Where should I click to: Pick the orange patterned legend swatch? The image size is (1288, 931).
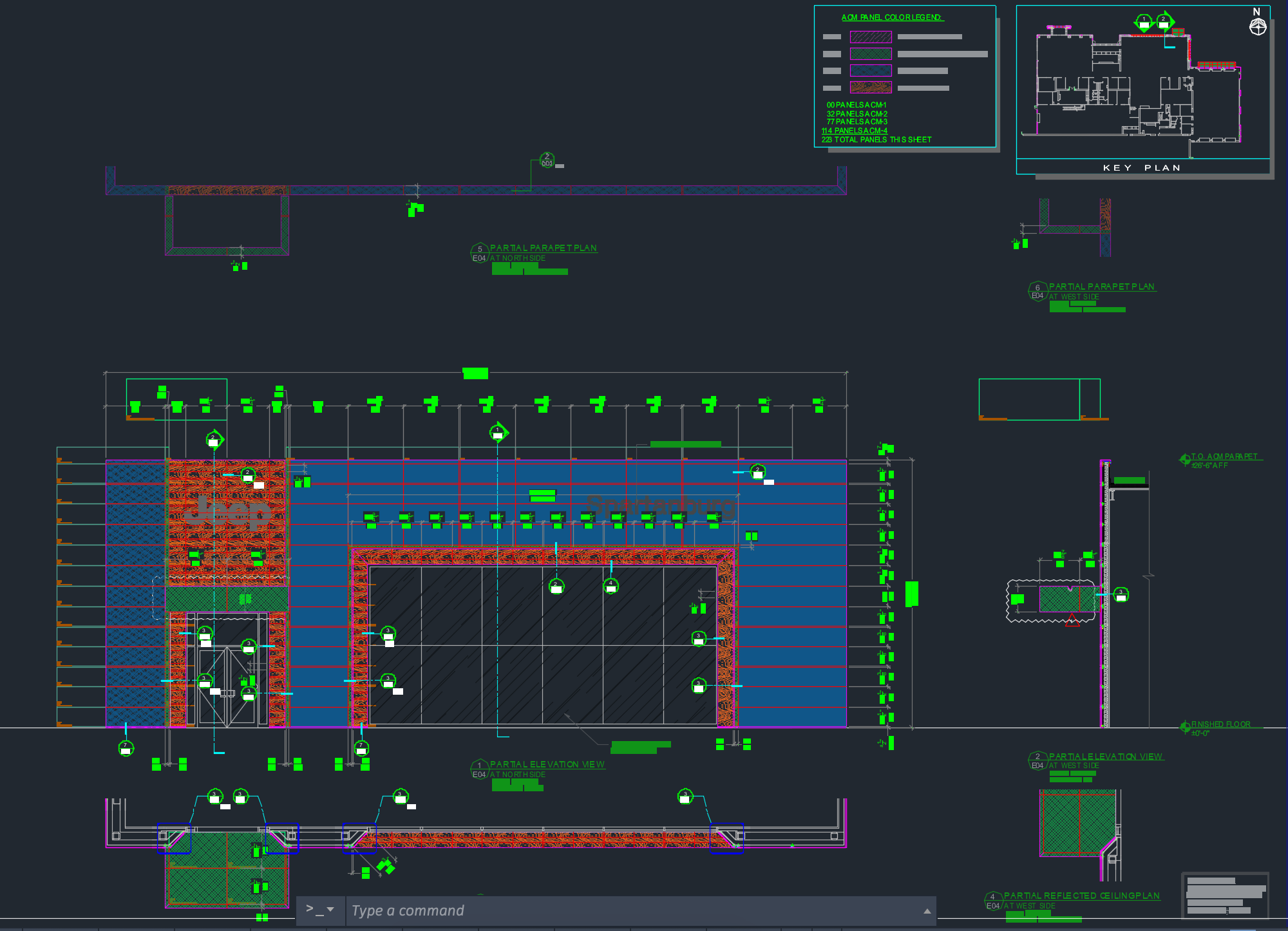pos(871,88)
